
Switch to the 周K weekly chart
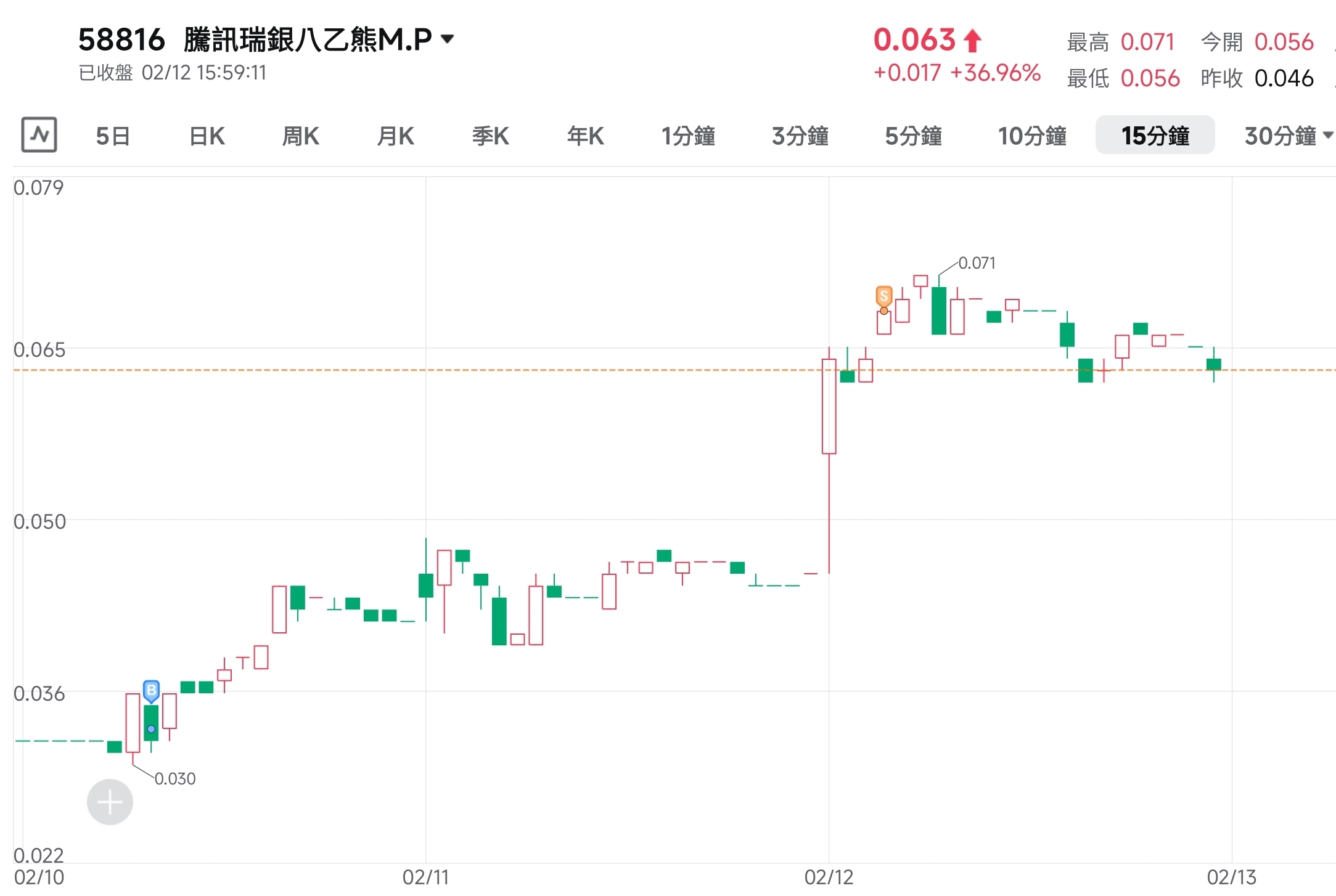301,136
